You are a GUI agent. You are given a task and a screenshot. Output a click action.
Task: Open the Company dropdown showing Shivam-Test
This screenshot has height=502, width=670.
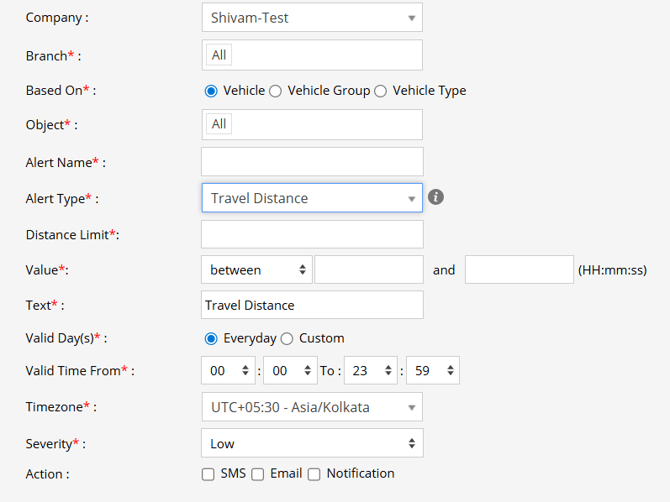(x=311, y=17)
